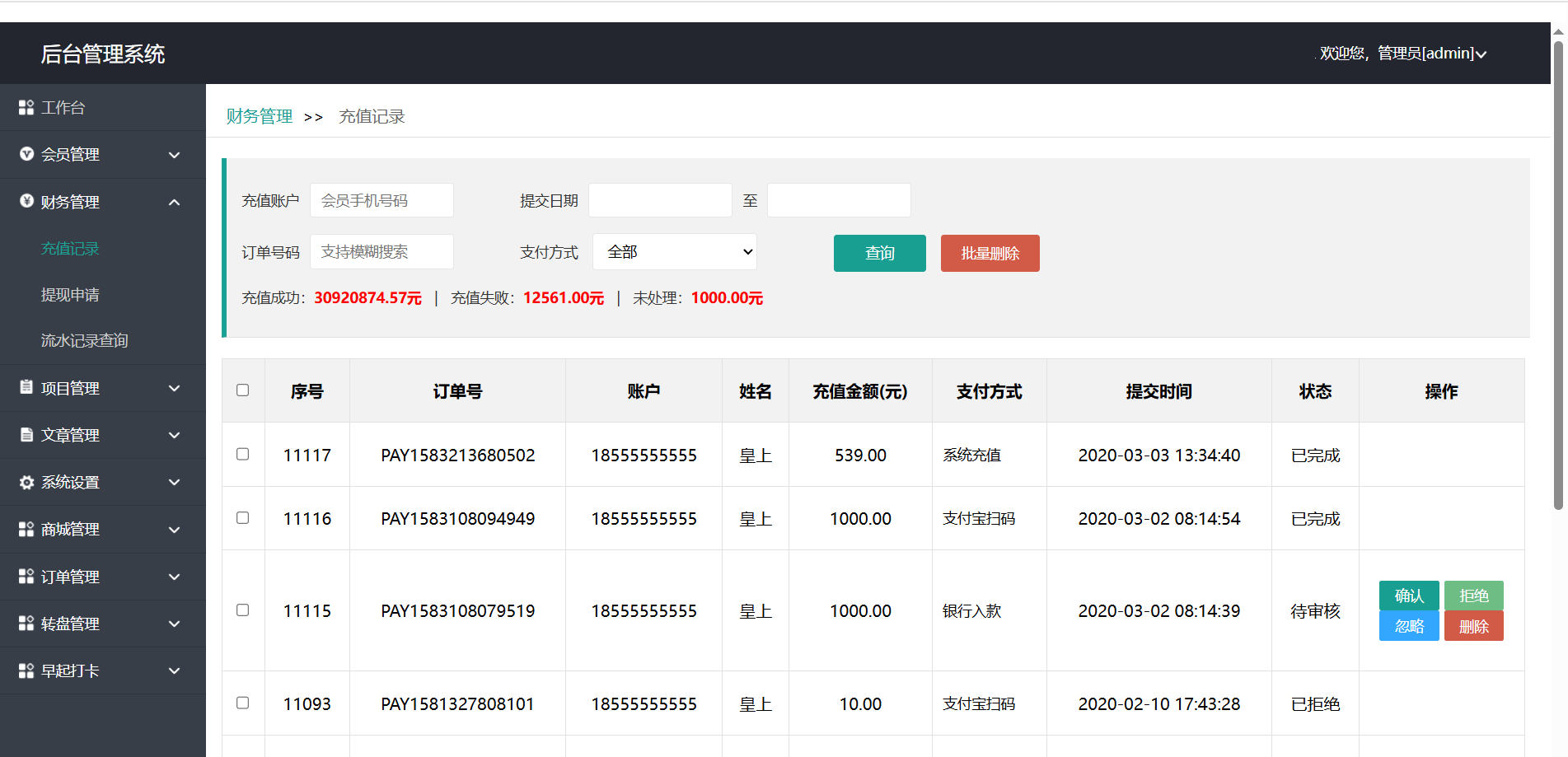Focus the 充值账户 phone number field
The height and width of the screenshot is (757, 1568).
381,200
